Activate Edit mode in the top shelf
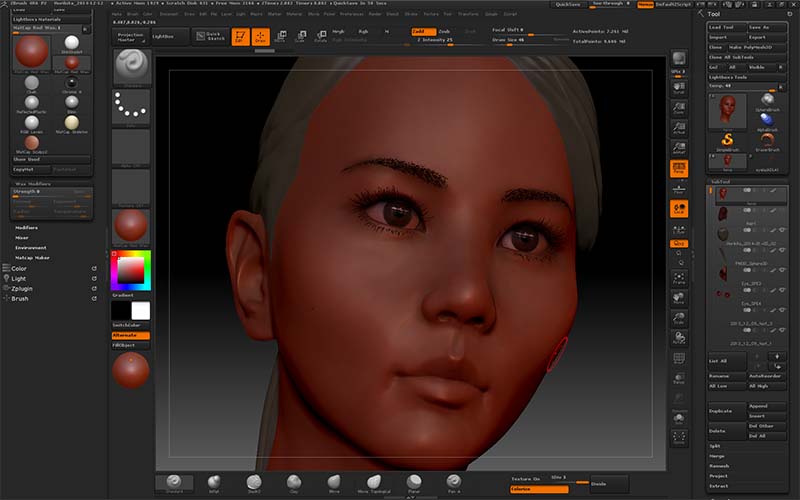The height and width of the screenshot is (500, 800). tap(240, 37)
